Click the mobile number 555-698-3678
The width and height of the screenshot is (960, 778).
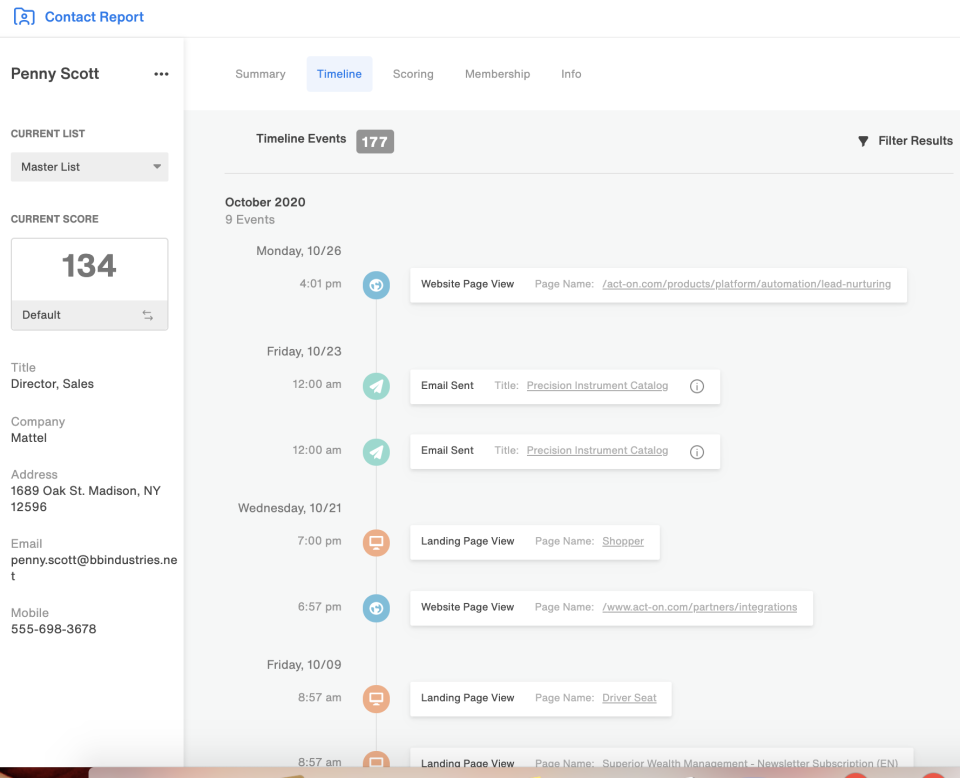tap(53, 629)
